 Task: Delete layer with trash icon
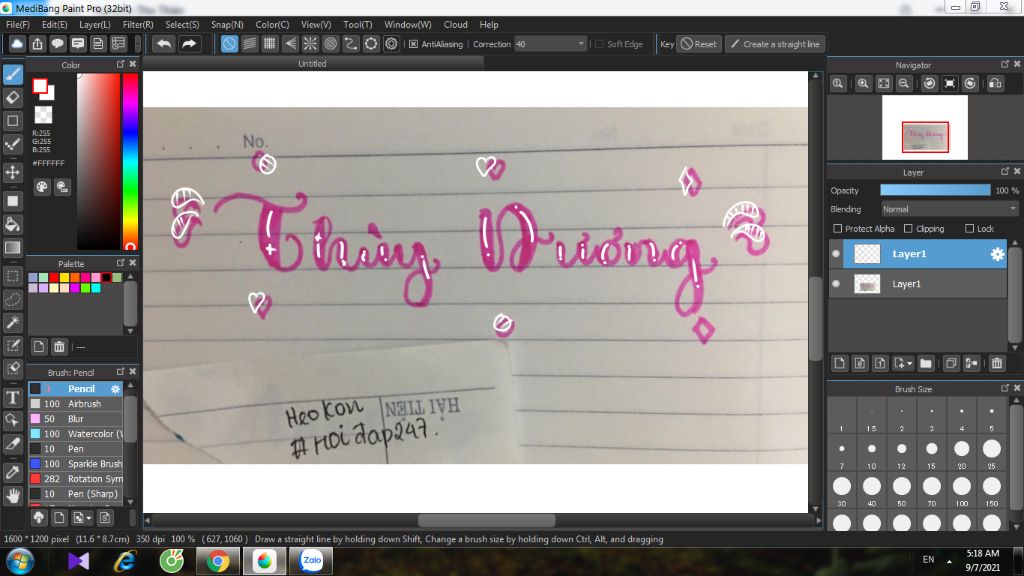(997, 363)
